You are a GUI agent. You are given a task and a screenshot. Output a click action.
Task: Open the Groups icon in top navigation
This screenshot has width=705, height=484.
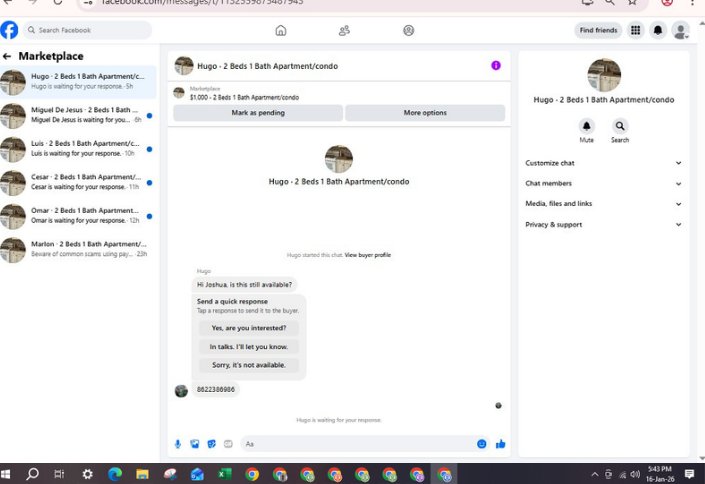pos(408,31)
